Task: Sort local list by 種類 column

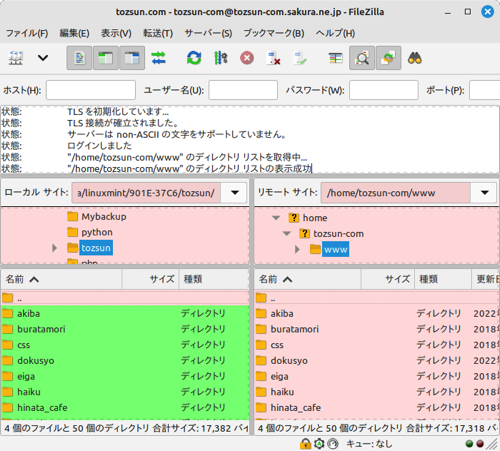Action: click(214, 279)
